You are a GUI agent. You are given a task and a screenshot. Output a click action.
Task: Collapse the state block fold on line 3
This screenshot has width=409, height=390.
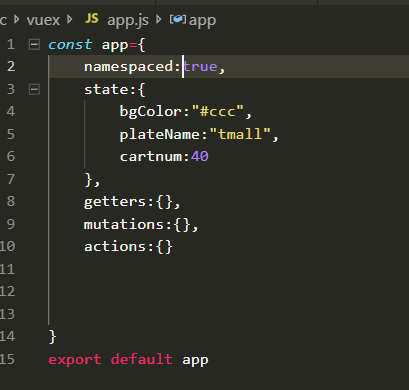click(x=34, y=89)
